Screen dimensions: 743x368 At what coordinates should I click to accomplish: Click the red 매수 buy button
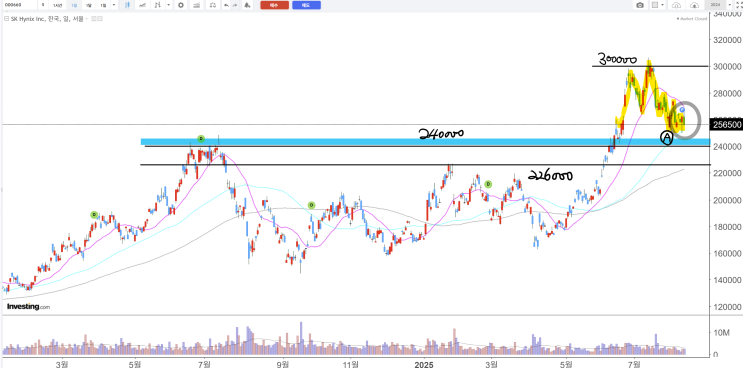274,5
